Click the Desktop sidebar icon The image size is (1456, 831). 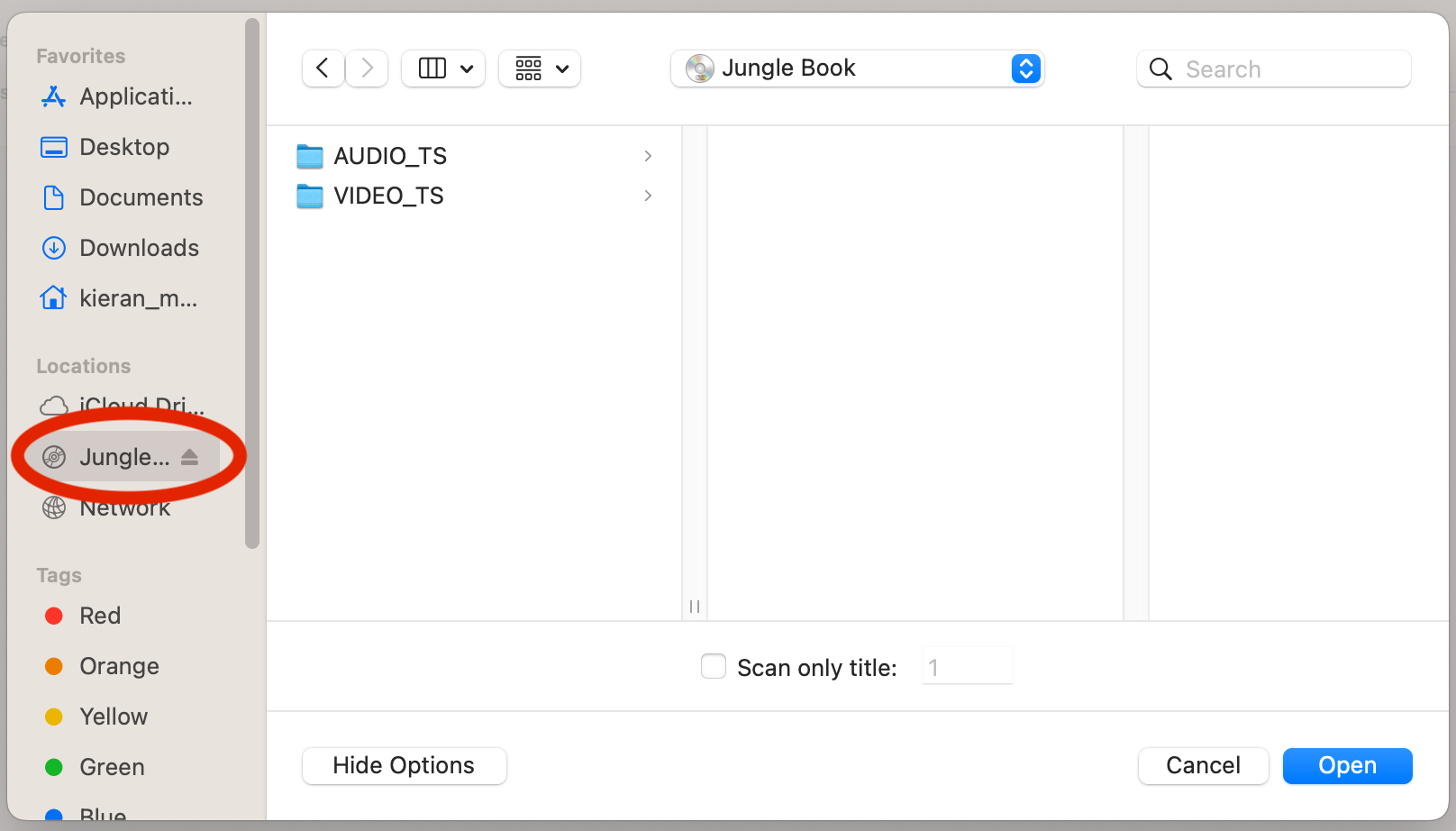tap(54, 147)
